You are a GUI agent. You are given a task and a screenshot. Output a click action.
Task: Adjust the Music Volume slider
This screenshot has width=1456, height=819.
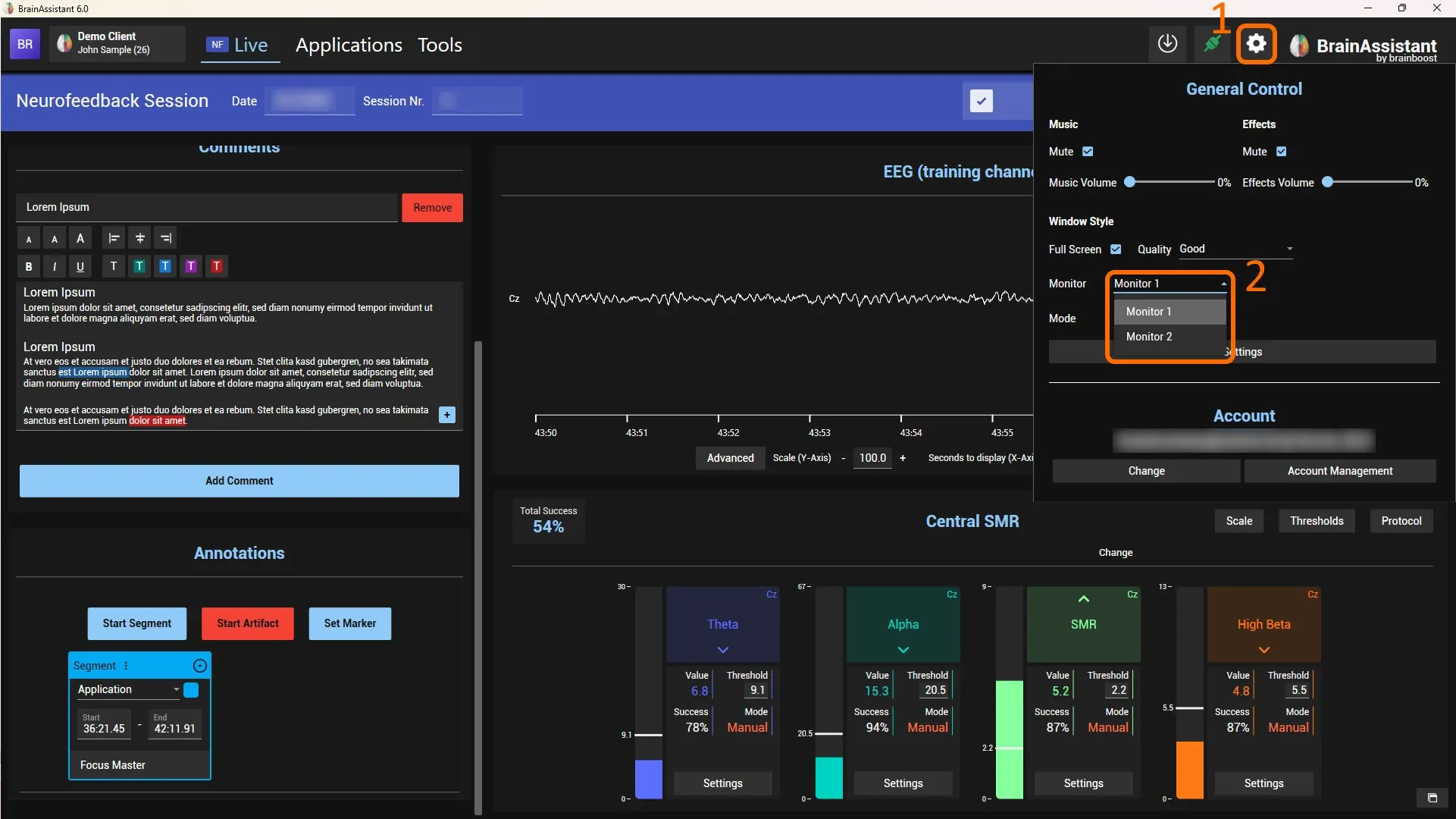[x=1172, y=183]
